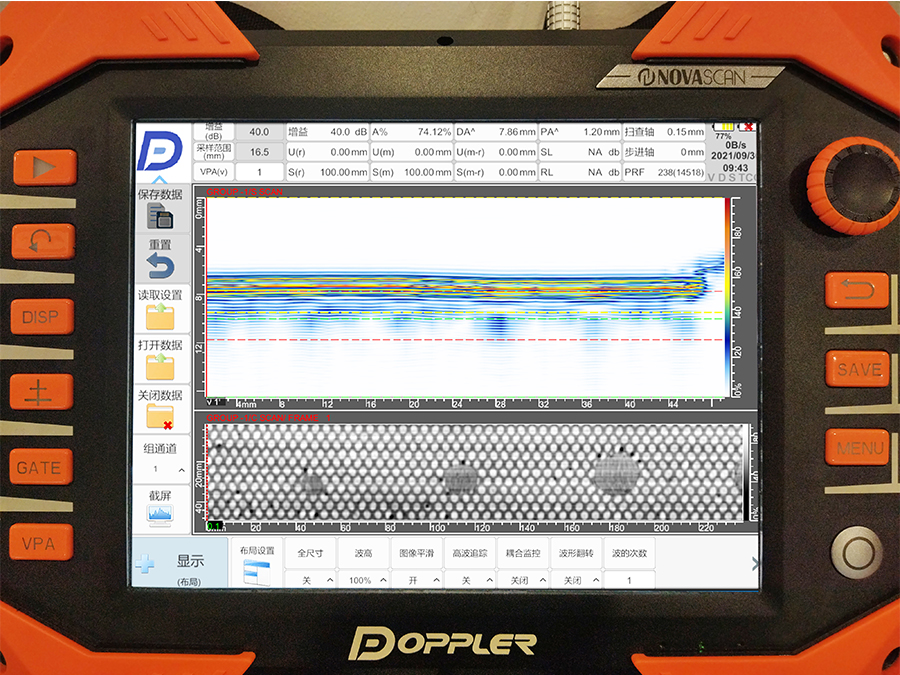900x675 pixels.
Task: Tap the 保存数据 save data icon
Action: click(160, 219)
